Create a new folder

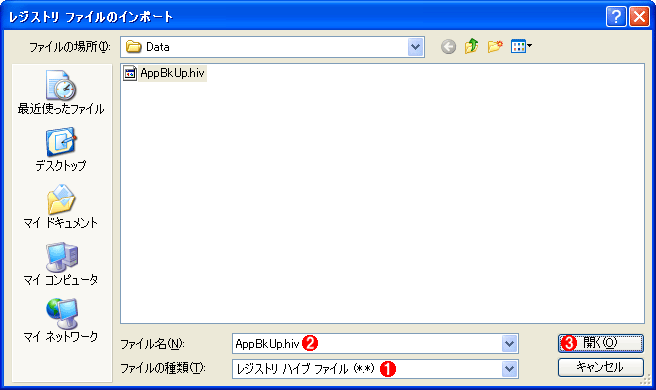point(495,46)
